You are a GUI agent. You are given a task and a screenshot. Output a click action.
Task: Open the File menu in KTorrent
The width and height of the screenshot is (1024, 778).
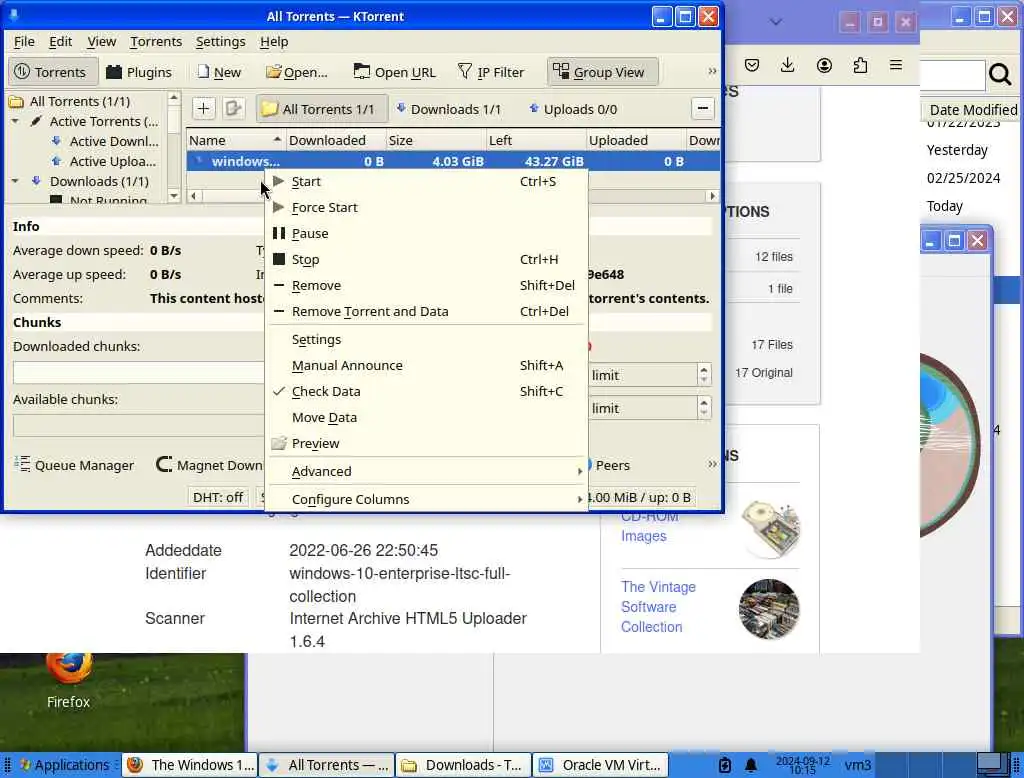(24, 42)
